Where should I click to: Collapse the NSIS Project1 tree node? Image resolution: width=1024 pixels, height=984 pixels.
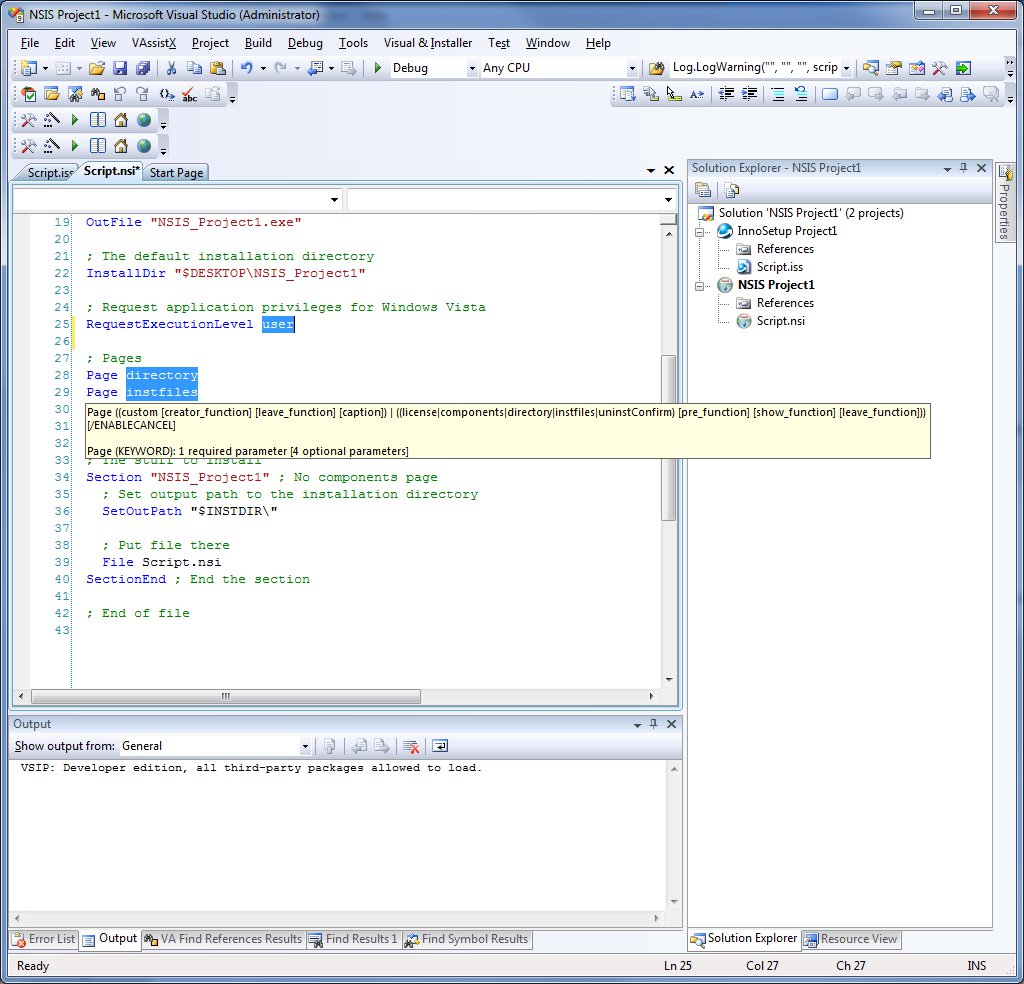coord(699,286)
